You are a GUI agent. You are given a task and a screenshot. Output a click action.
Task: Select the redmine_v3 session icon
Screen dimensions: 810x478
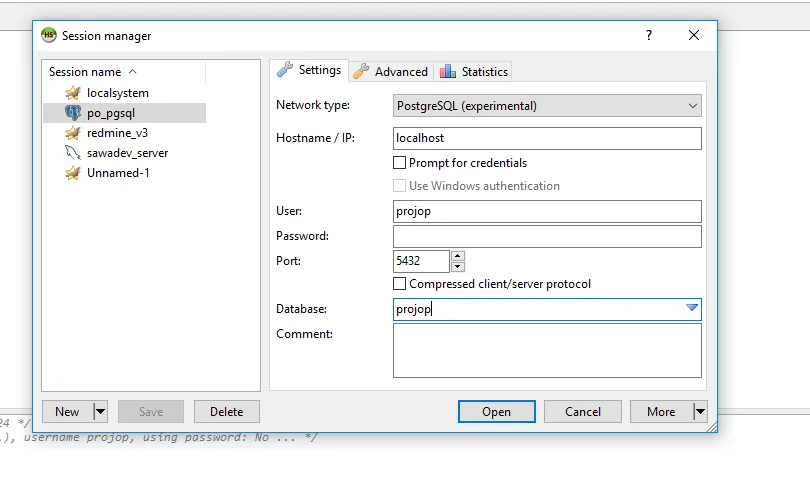73,133
